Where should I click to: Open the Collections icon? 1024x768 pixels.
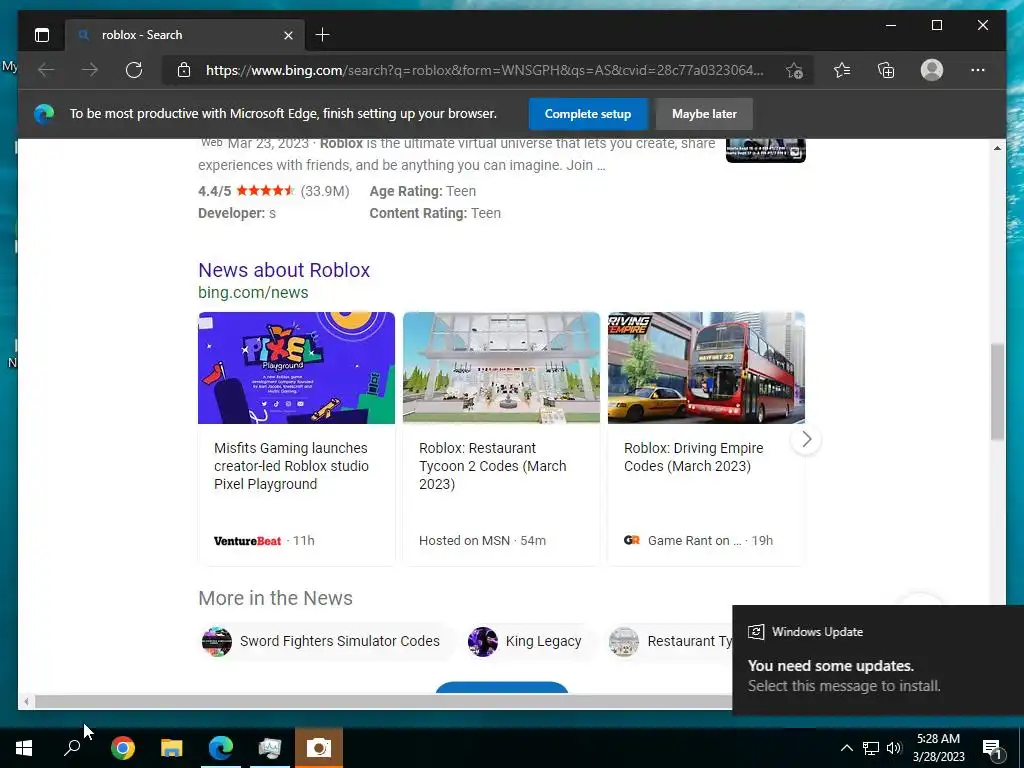tap(886, 70)
